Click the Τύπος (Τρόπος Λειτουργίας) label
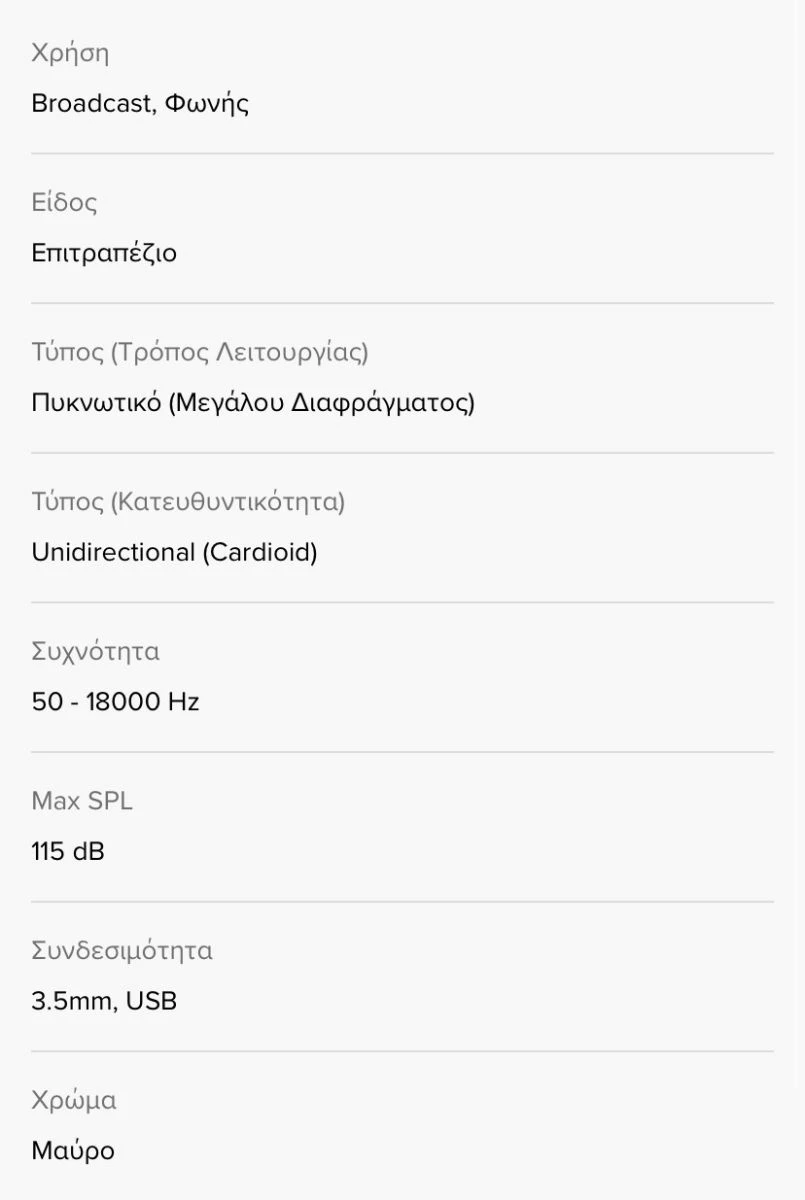The image size is (805, 1200). pos(200,353)
